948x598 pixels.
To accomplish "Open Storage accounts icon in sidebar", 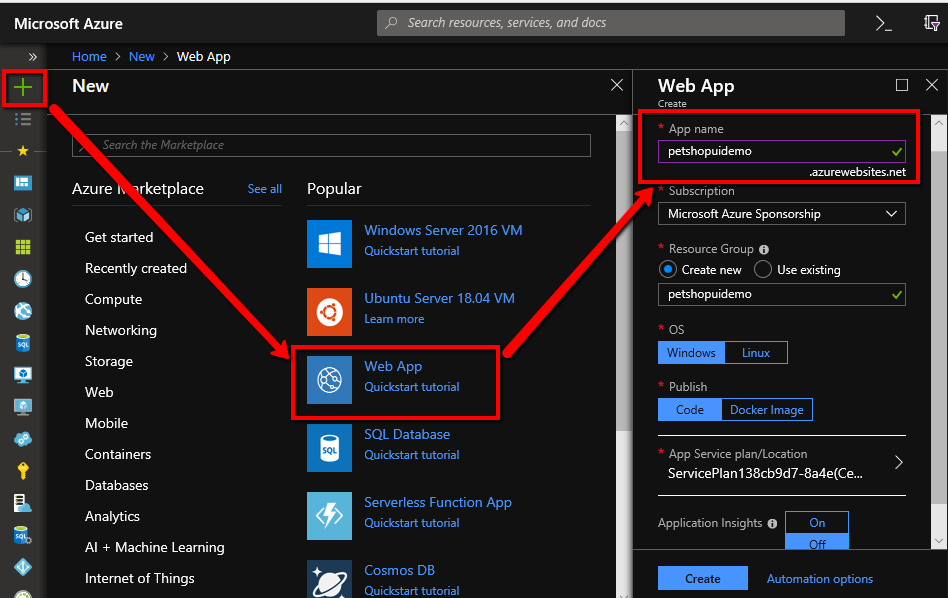I will [x=23, y=502].
